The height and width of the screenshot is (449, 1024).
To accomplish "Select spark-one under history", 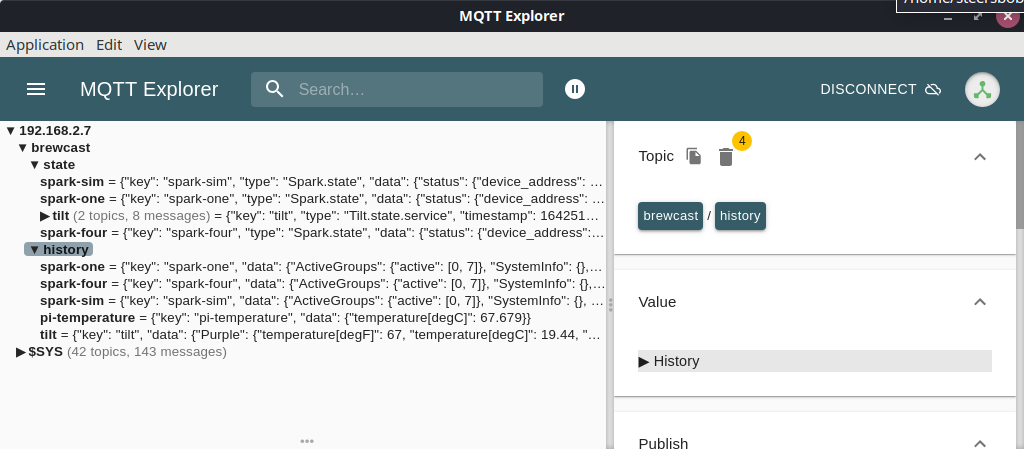I will click(322, 266).
